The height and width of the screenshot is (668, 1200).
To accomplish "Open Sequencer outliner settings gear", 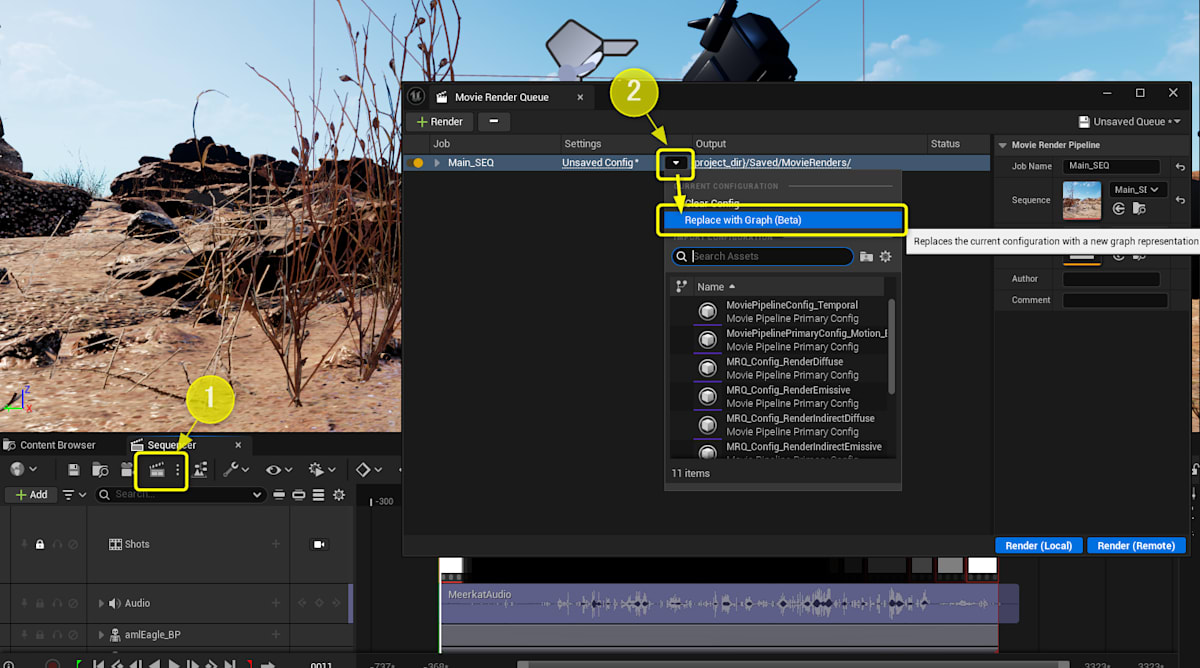I will pyautogui.click(x=339, y=494).
